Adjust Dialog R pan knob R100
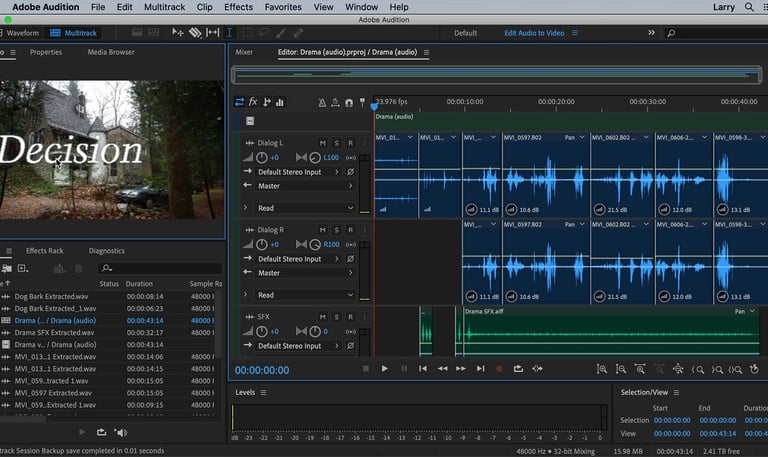 [x=315, y=244]
